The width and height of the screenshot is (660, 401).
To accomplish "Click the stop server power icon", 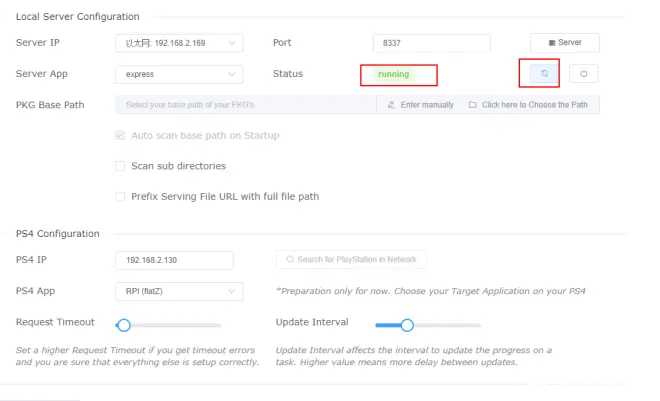I will pyautogui.click(x=583, y=74).
